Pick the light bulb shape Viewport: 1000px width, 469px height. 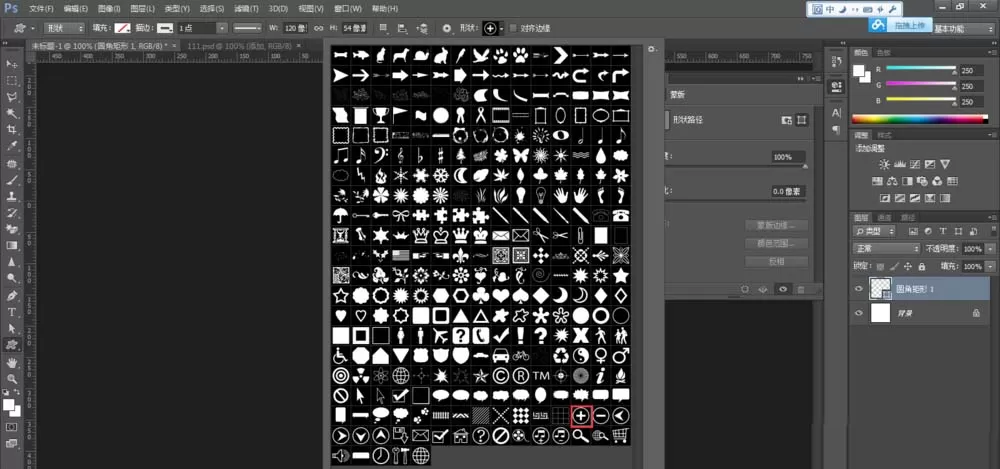(520, 194)
